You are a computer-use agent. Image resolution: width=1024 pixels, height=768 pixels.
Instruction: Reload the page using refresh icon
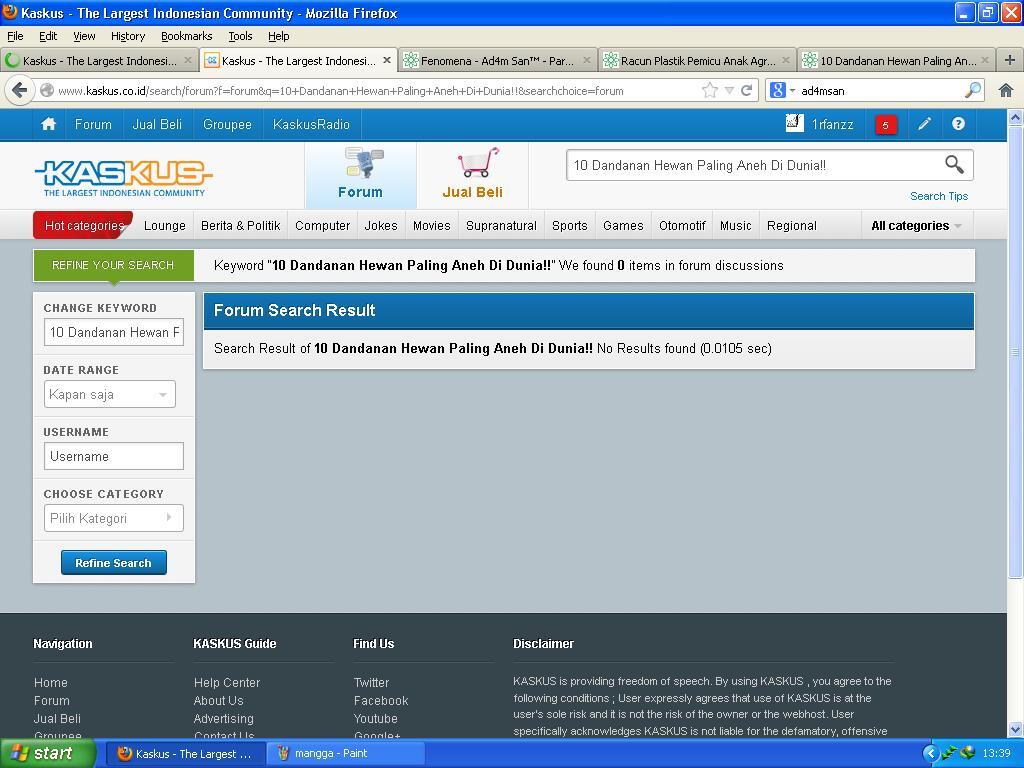coord(746,90)
